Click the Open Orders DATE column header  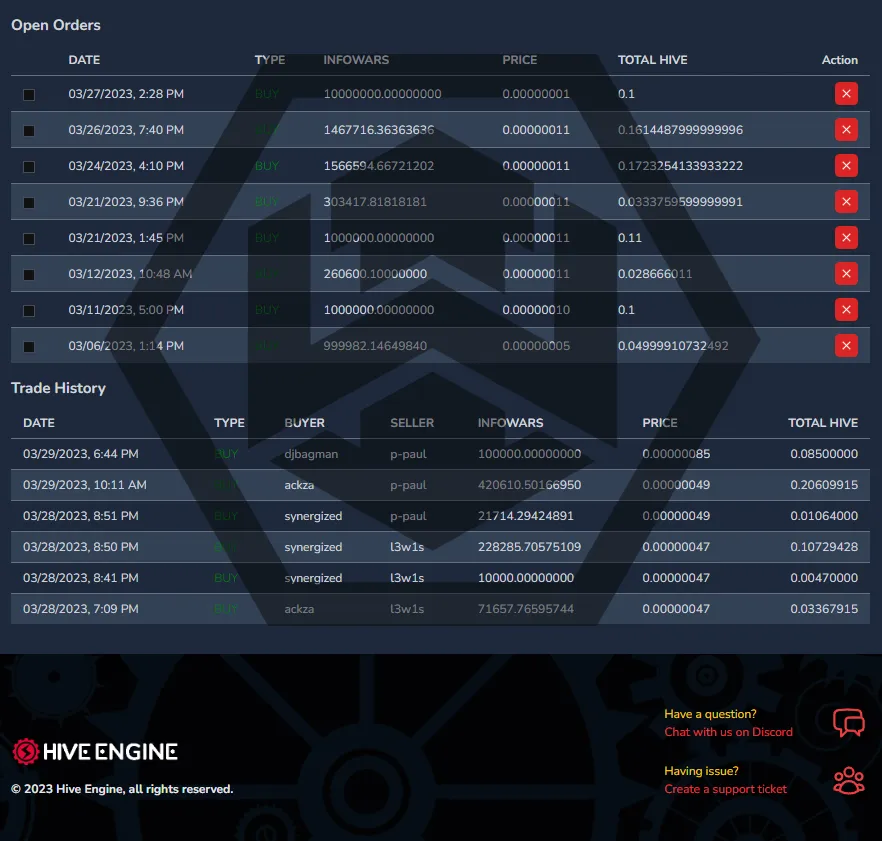click(84, 60)
